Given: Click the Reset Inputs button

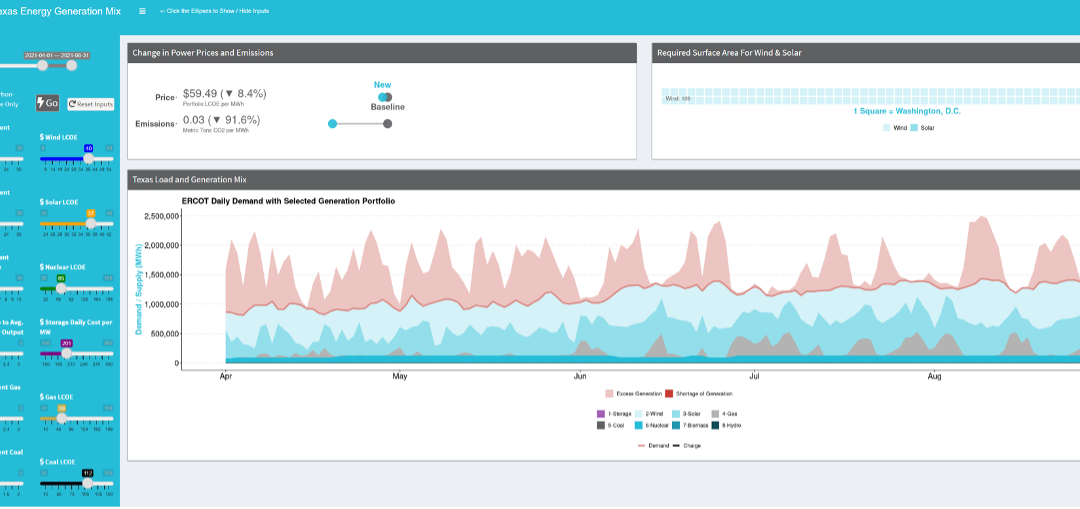Looking at the screenshot, I should coord(91,104).
